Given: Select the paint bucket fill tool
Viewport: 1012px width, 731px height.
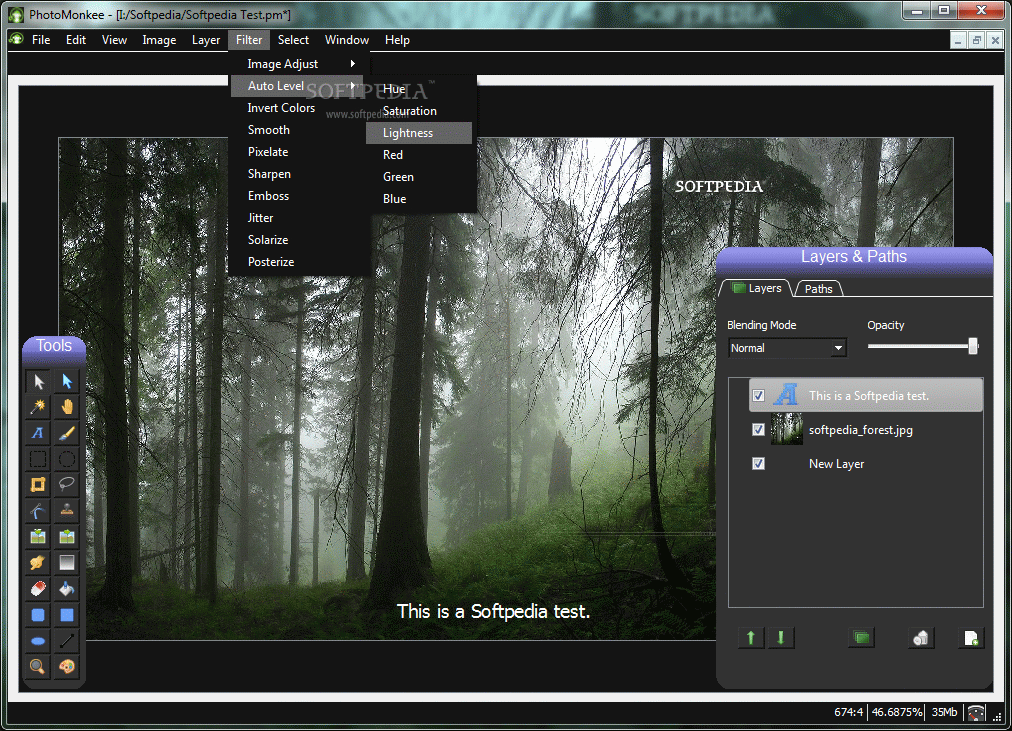Looking at the screenshot, I should [66, 588].
